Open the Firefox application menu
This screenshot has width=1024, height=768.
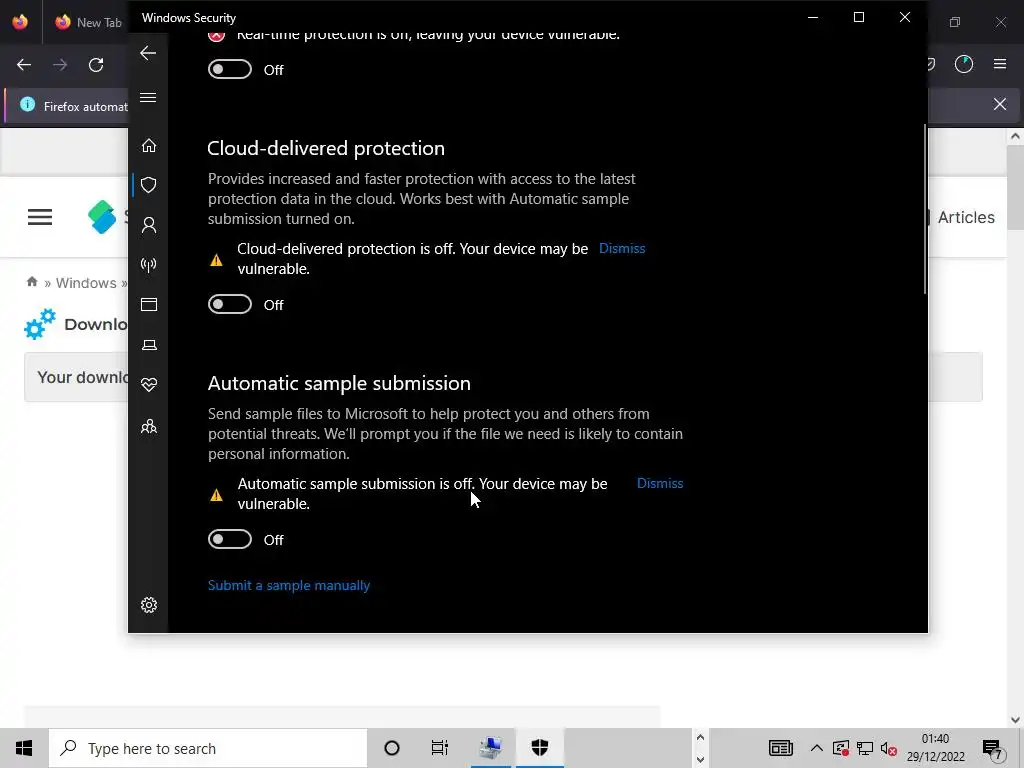[1000, 64]
